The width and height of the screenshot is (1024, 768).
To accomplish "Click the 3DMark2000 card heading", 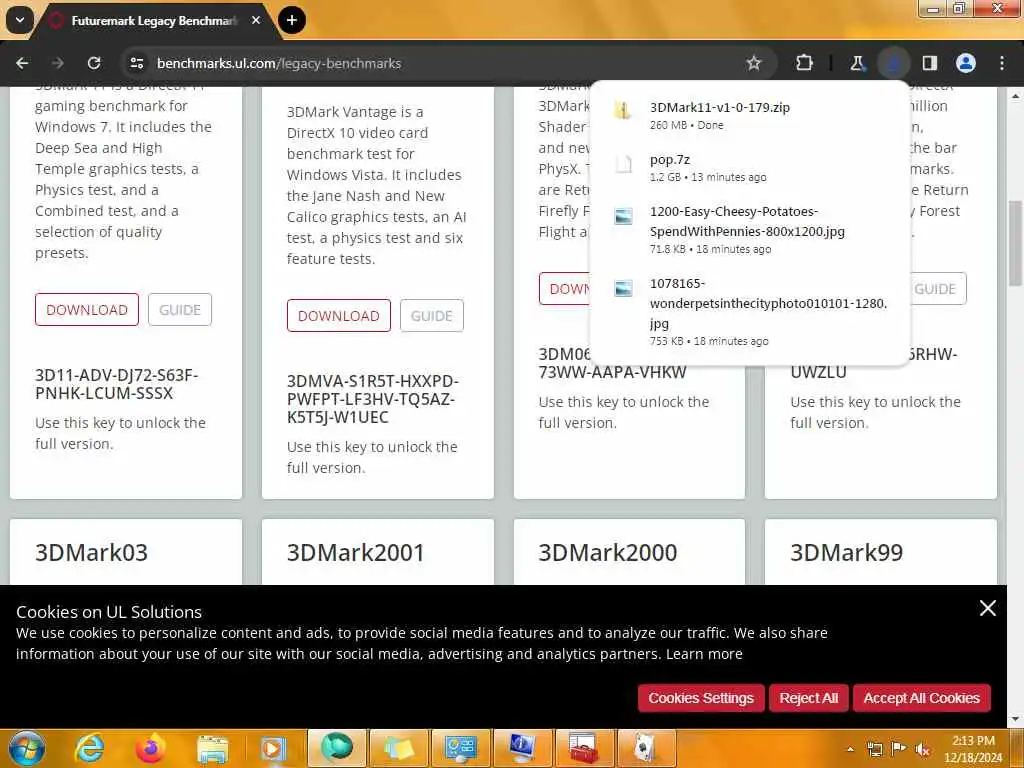I will [607, 552].
